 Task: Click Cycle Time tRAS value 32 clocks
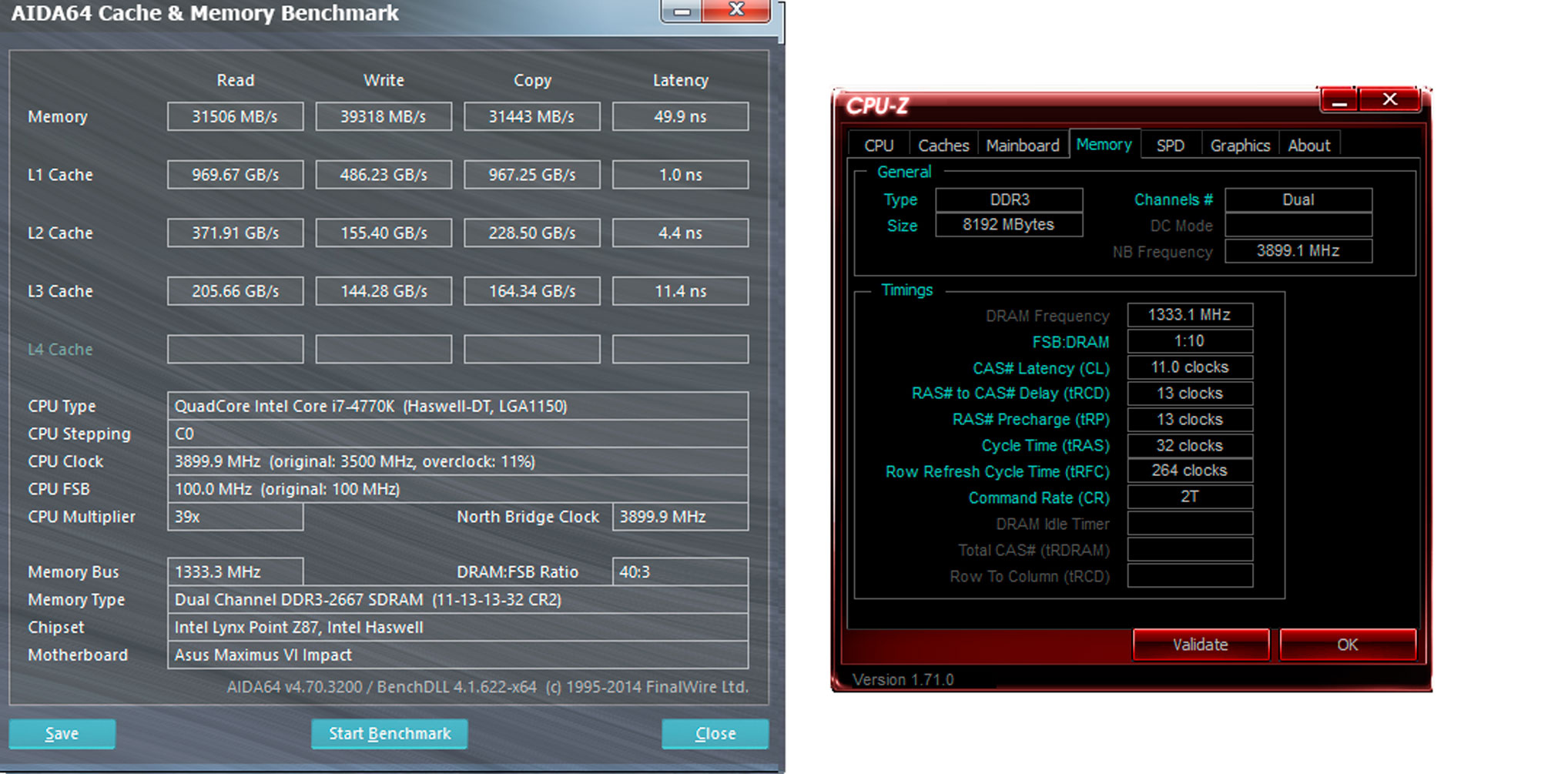[x=1190, y=446]
